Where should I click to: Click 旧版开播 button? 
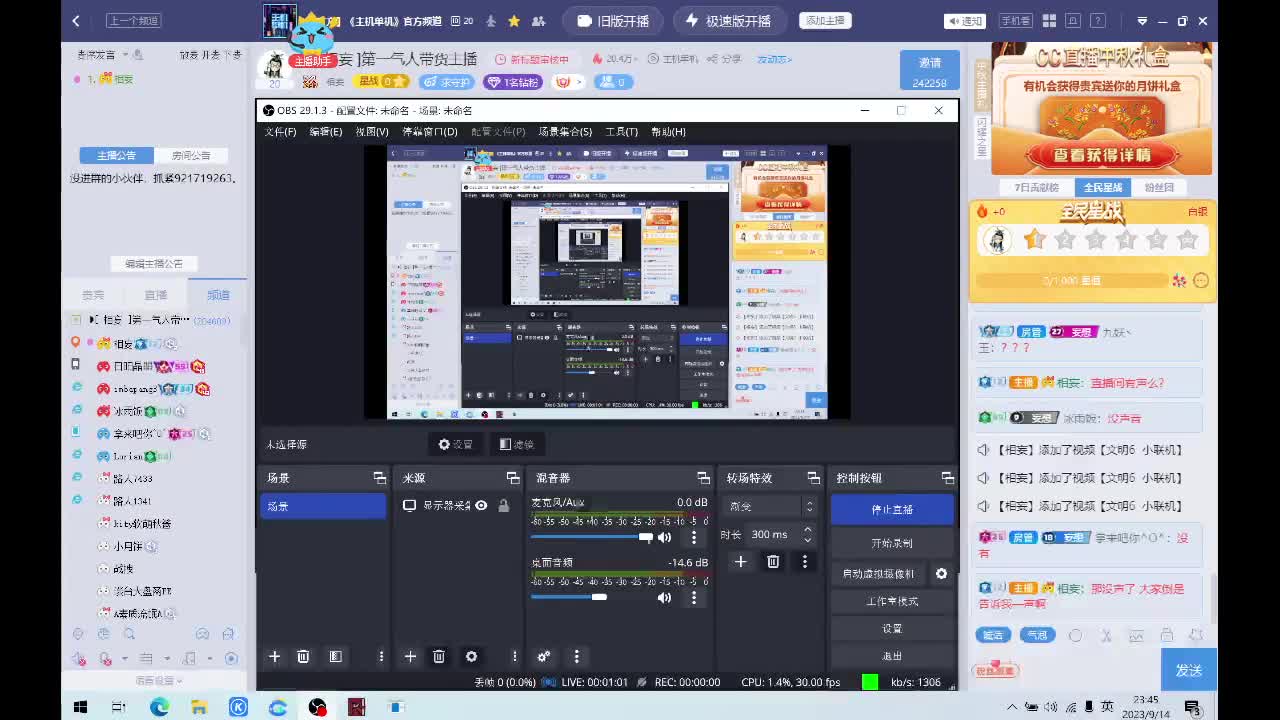pos(613,21)
